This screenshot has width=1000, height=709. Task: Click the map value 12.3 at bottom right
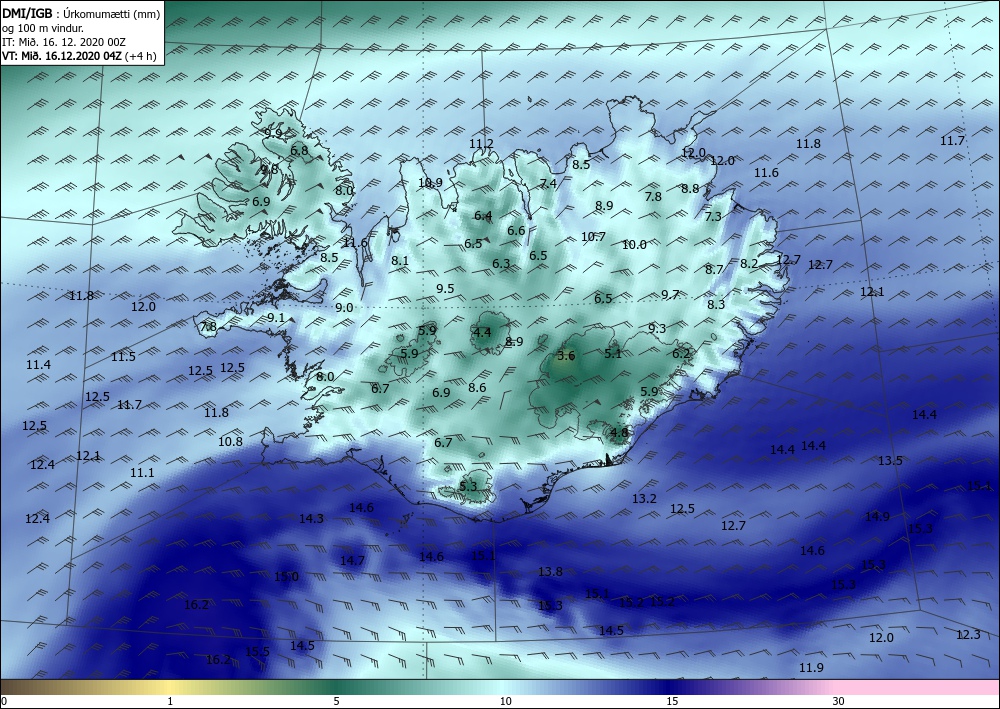(x=969, y=634)
